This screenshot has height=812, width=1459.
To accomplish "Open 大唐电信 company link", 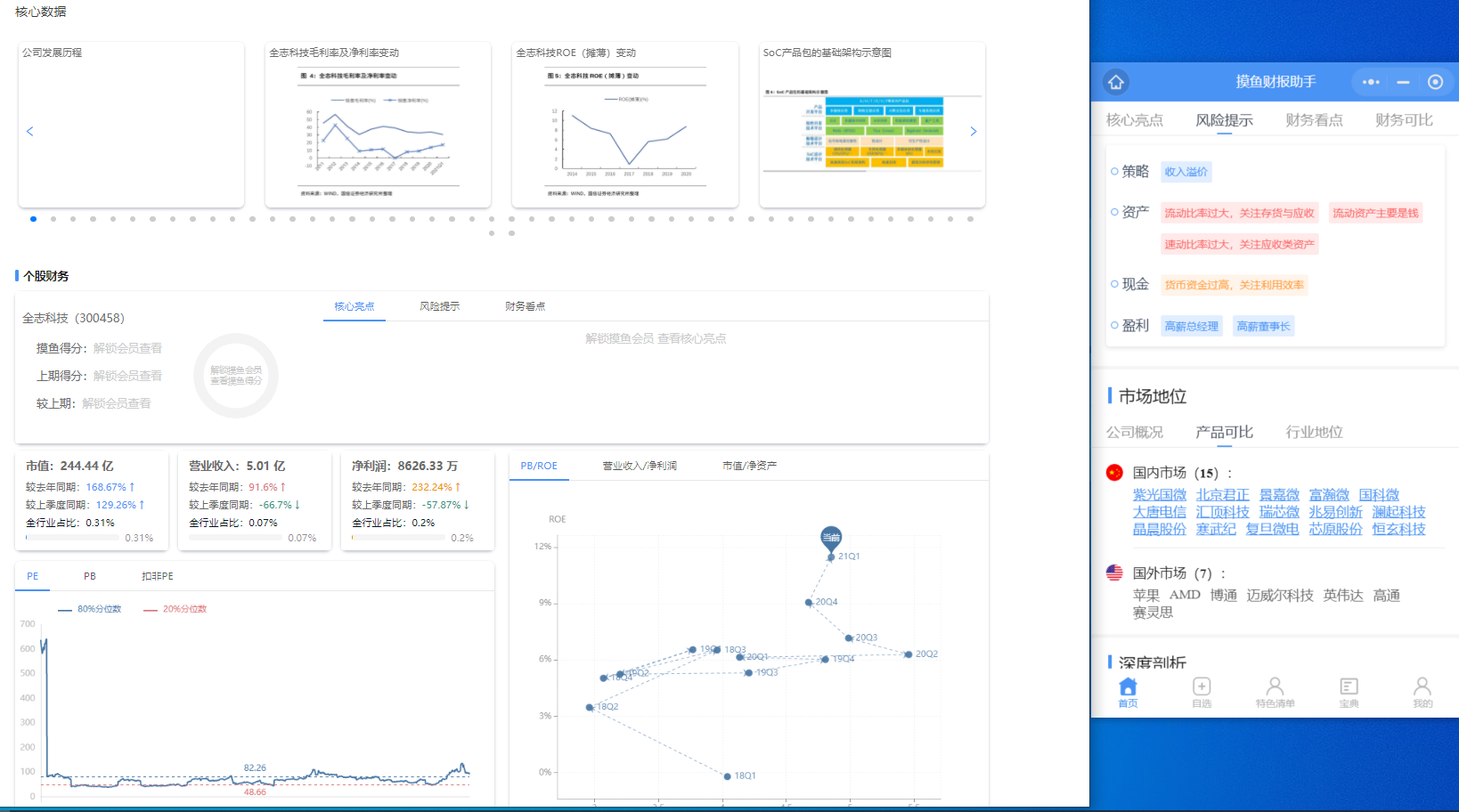I will coord(1160,512).
